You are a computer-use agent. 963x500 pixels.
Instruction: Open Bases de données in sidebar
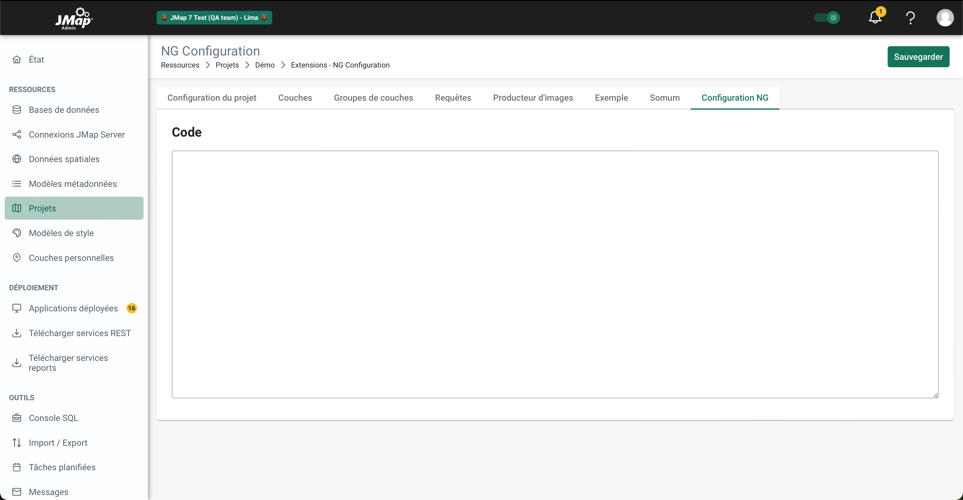click(63, 110)
